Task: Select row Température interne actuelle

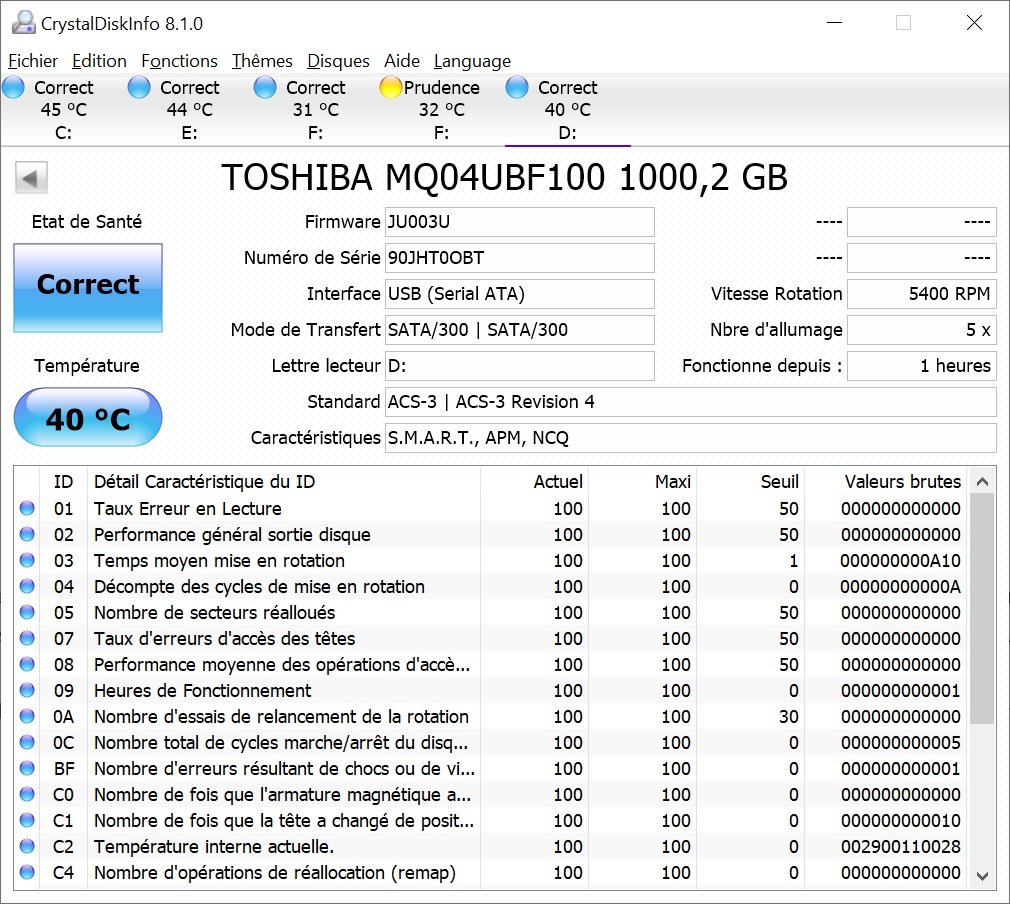Action: click(x=490, y=847)
